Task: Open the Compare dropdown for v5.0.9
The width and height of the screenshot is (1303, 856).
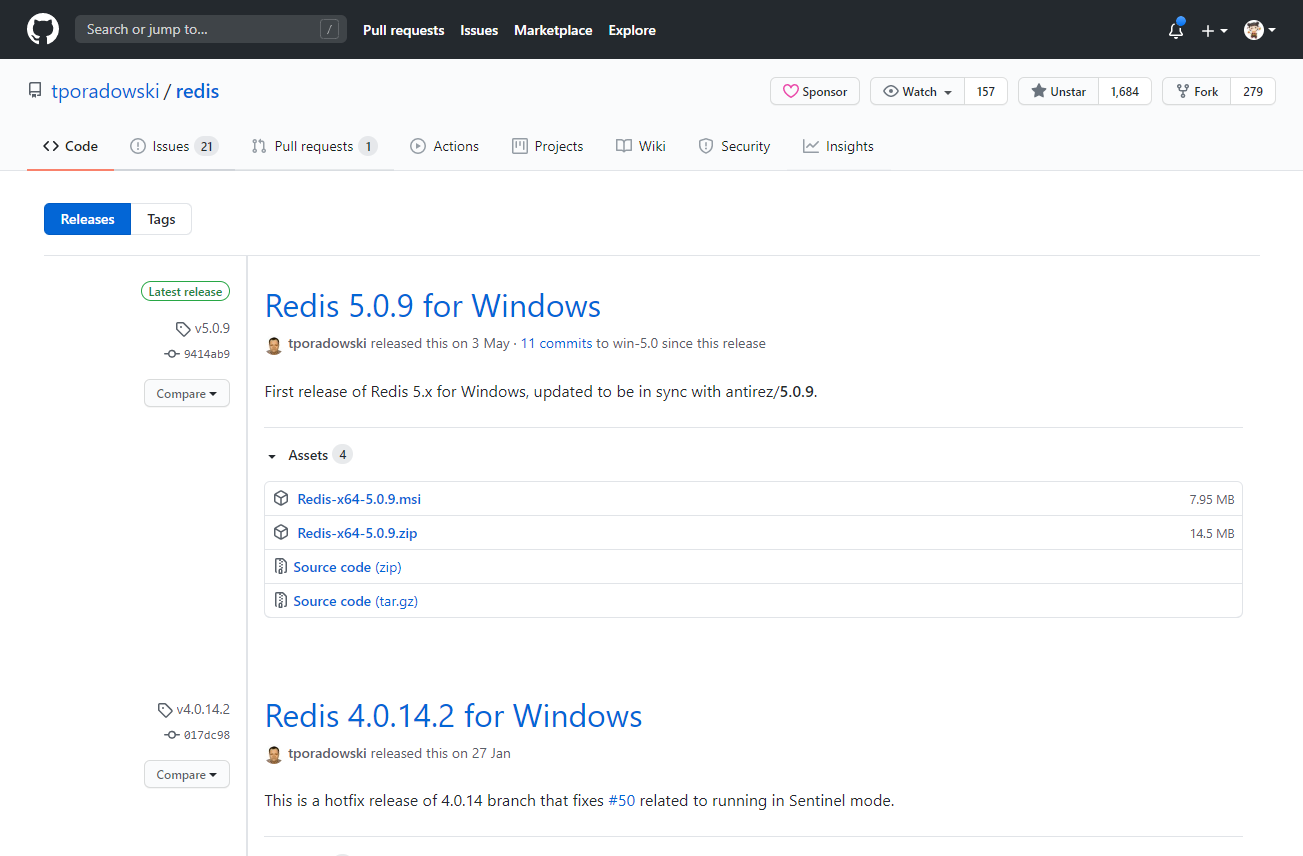Action: (187, 393)
